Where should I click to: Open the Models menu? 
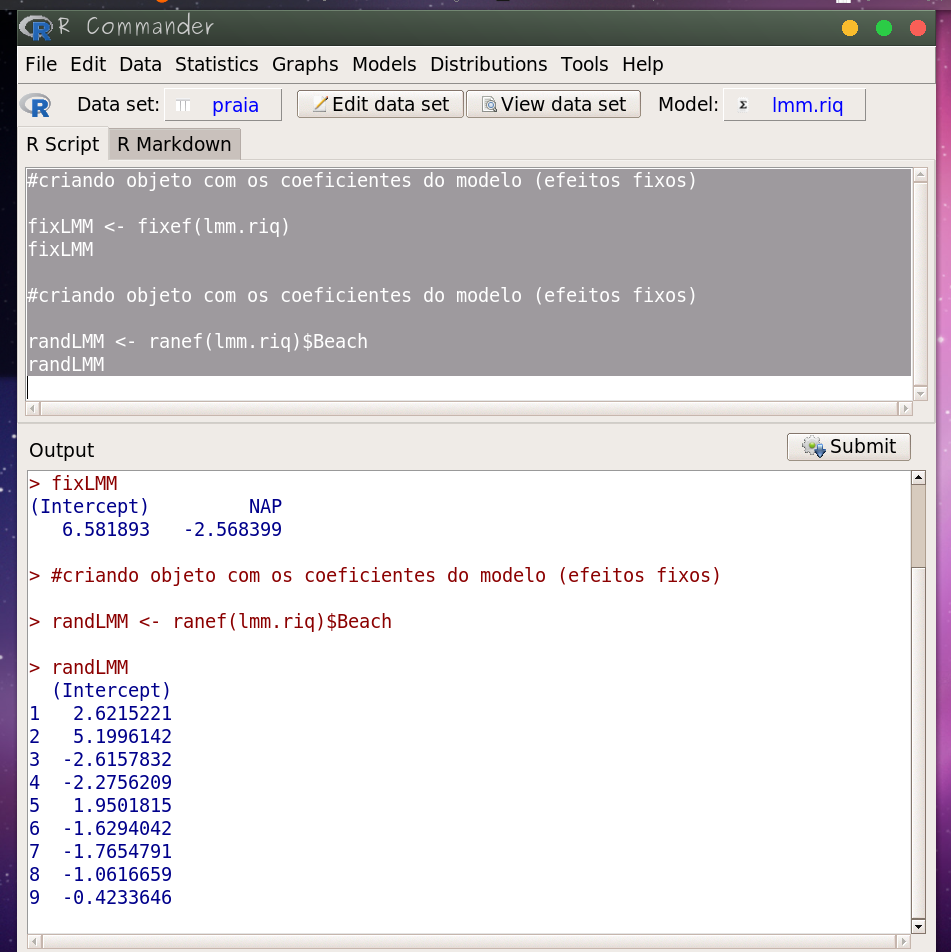[x=384, y=64]
